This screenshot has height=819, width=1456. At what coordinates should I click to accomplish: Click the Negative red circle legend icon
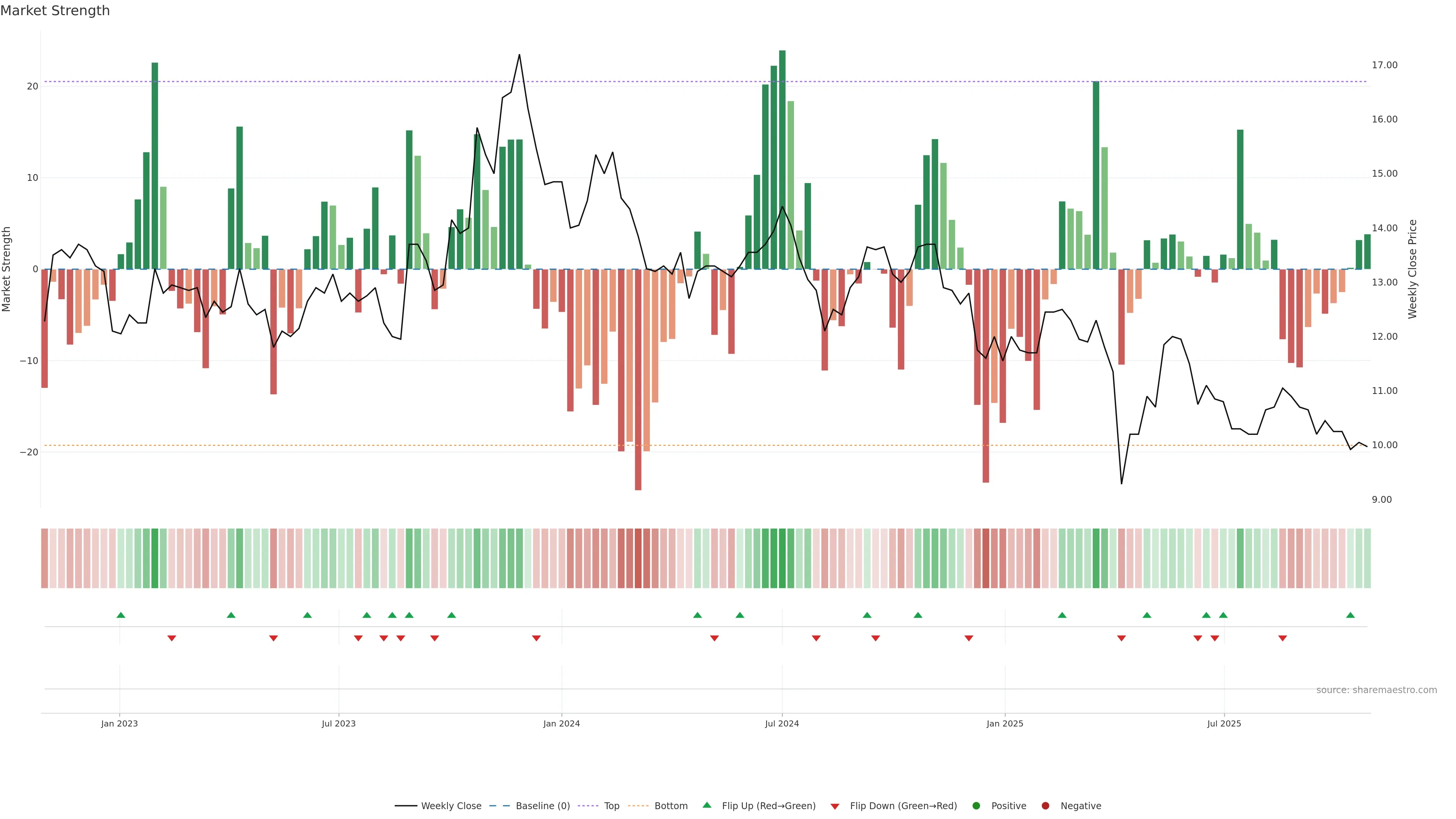click(1045, 806)
